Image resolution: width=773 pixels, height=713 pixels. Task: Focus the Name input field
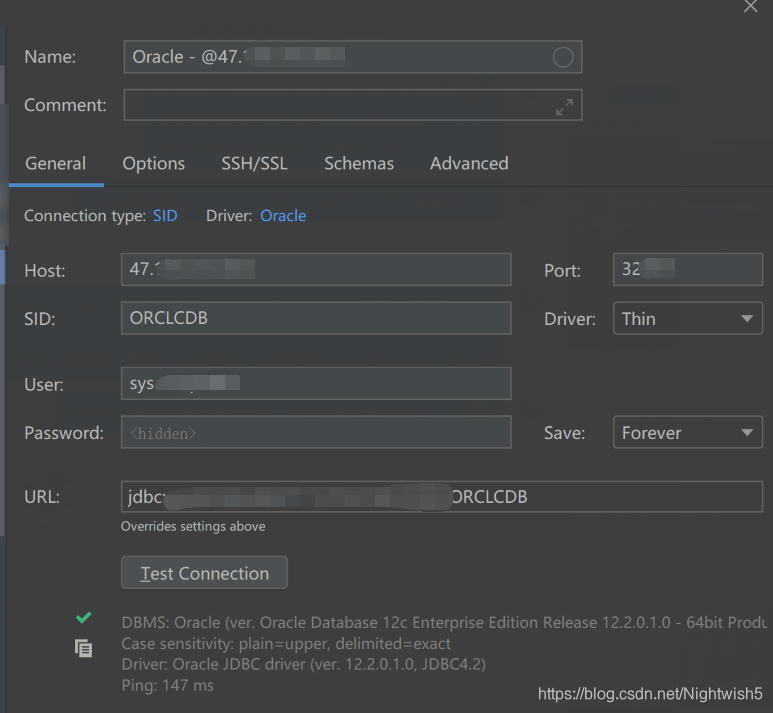tap(353, 57)
